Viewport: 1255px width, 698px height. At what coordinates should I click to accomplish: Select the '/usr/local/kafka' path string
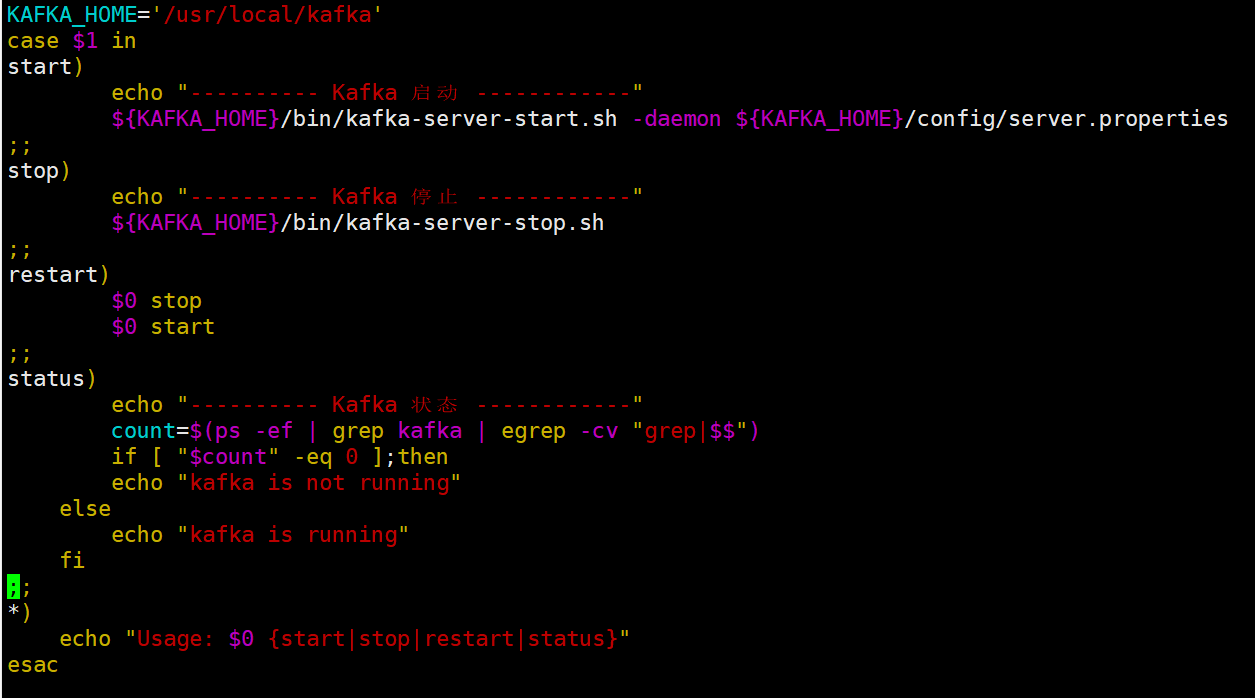pos(267,15)
